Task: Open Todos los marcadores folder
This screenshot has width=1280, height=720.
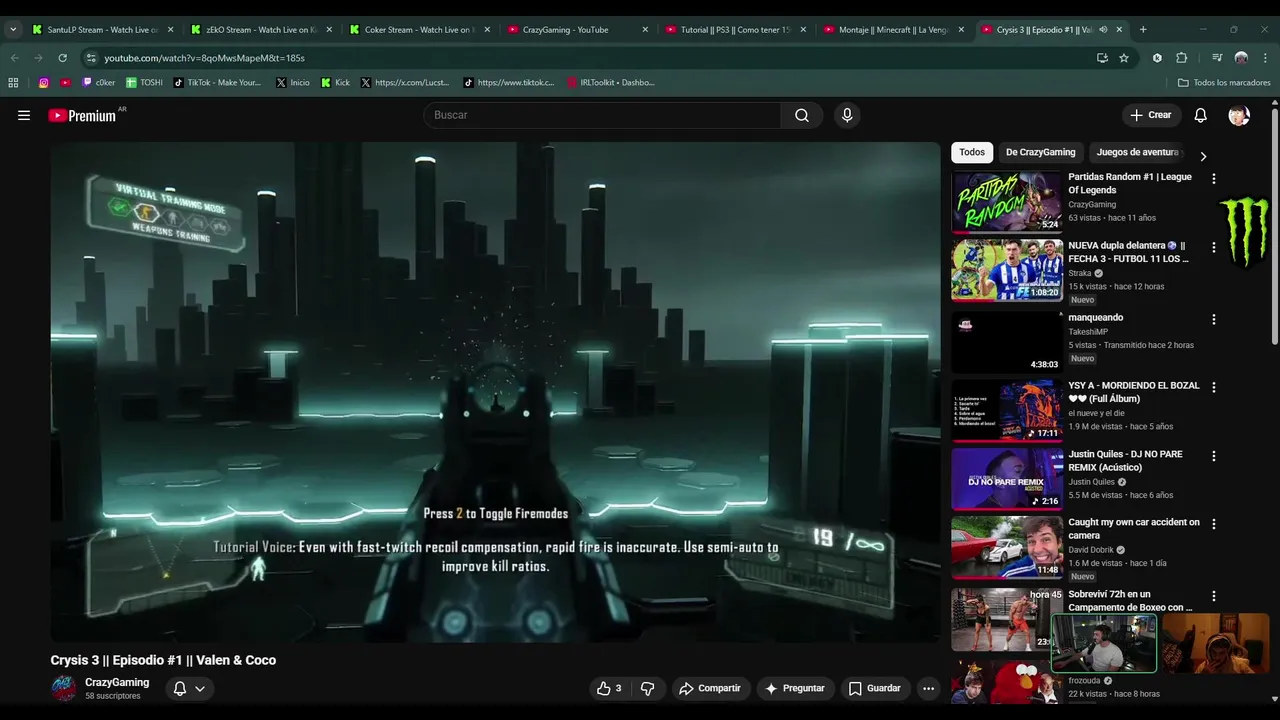Action: pyautogui.click(x=1225, y=83)
